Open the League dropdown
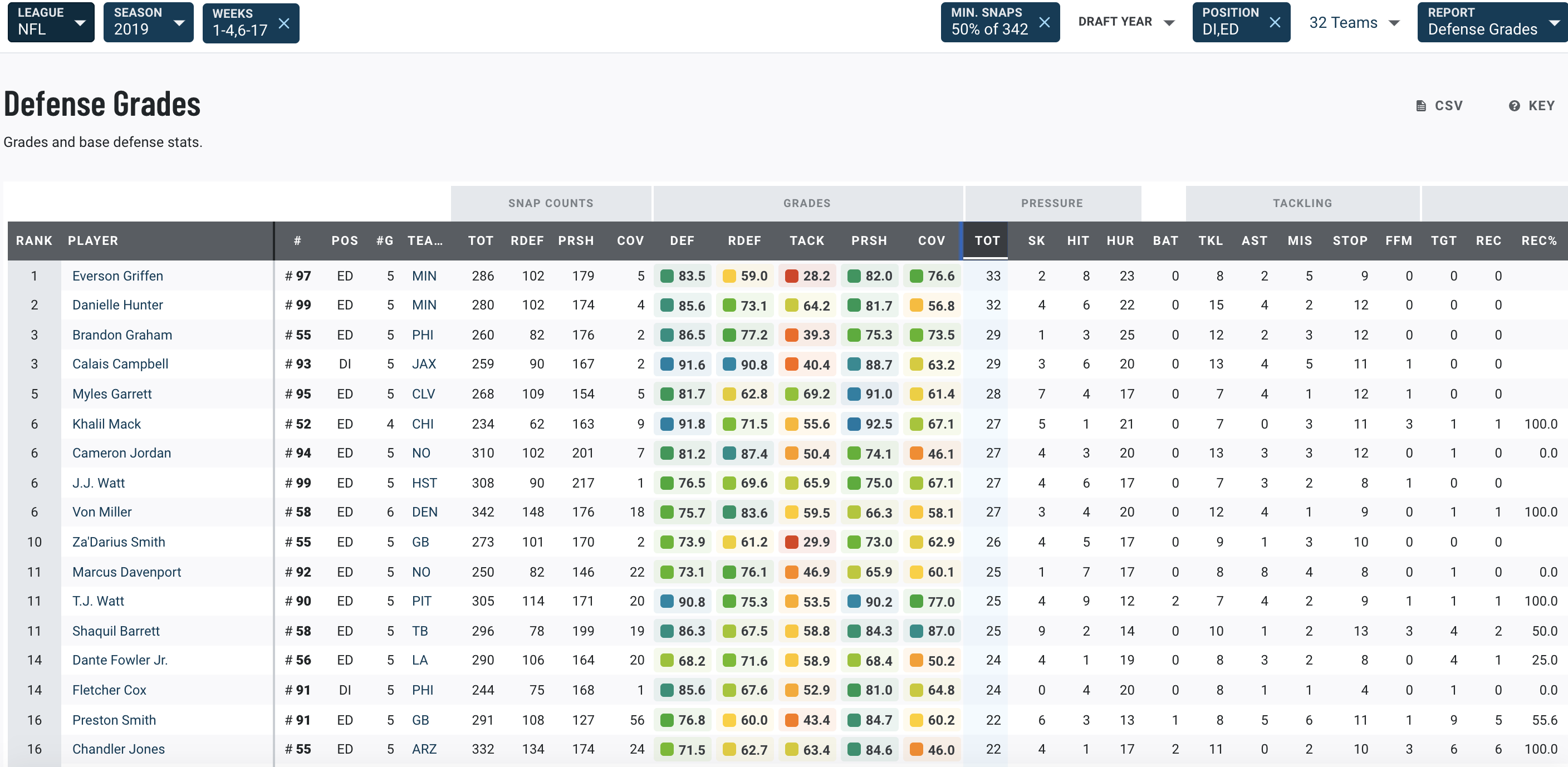Viewport: 1568px width, 767px height. 51,22
